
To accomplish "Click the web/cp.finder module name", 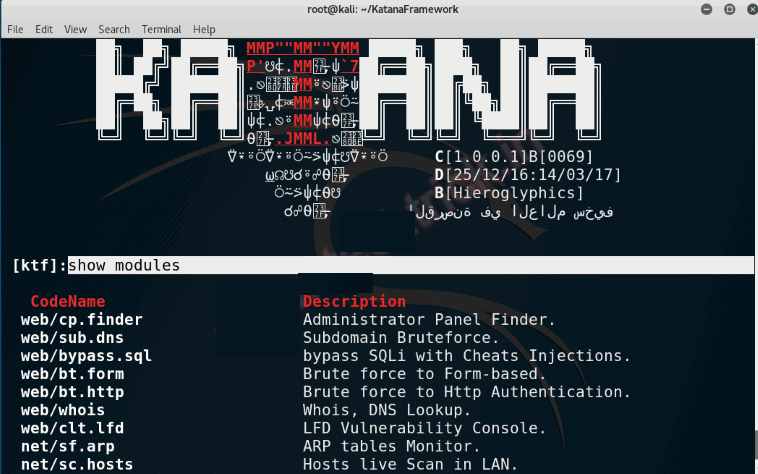I will click(x=82, y=319).
